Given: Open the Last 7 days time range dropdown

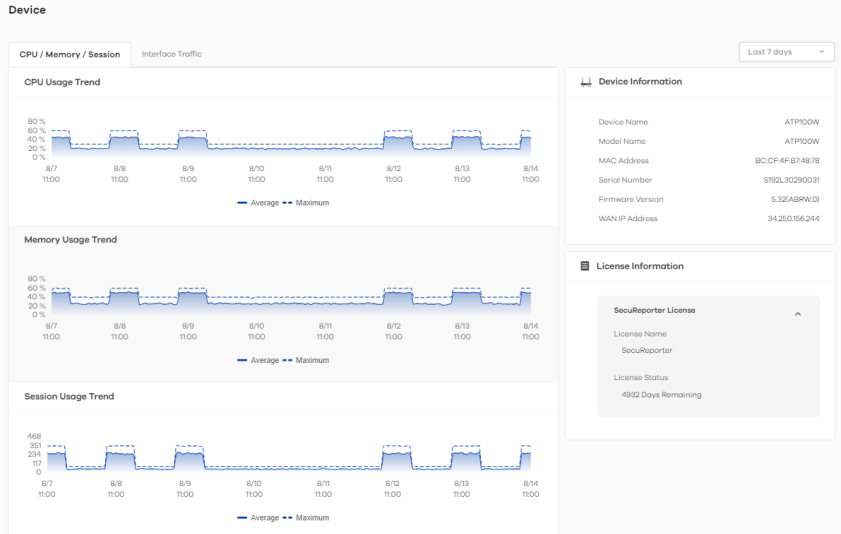Looking at the screenshot, I should coord(785,52).
